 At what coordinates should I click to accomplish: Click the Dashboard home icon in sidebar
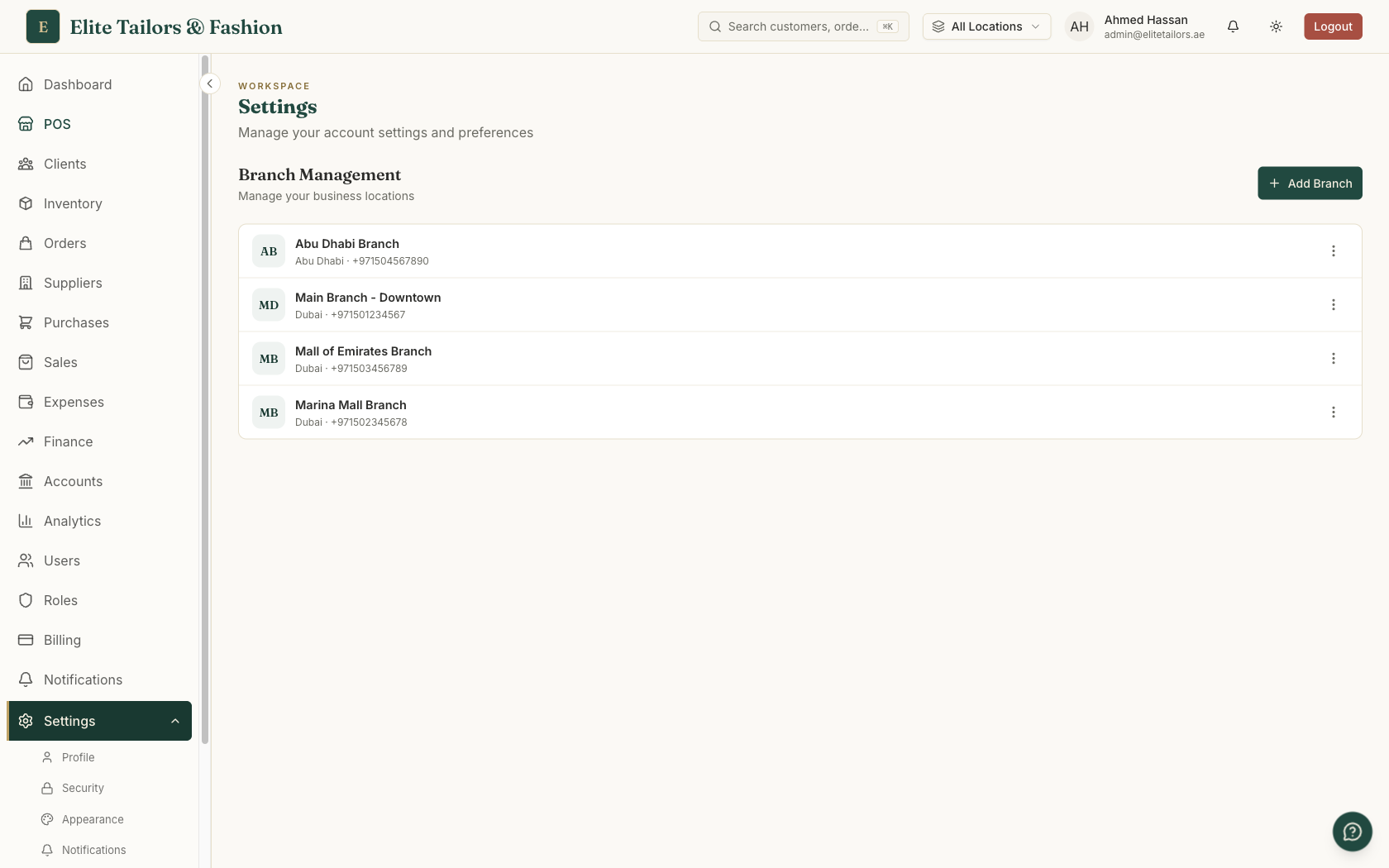pos(26,84)
